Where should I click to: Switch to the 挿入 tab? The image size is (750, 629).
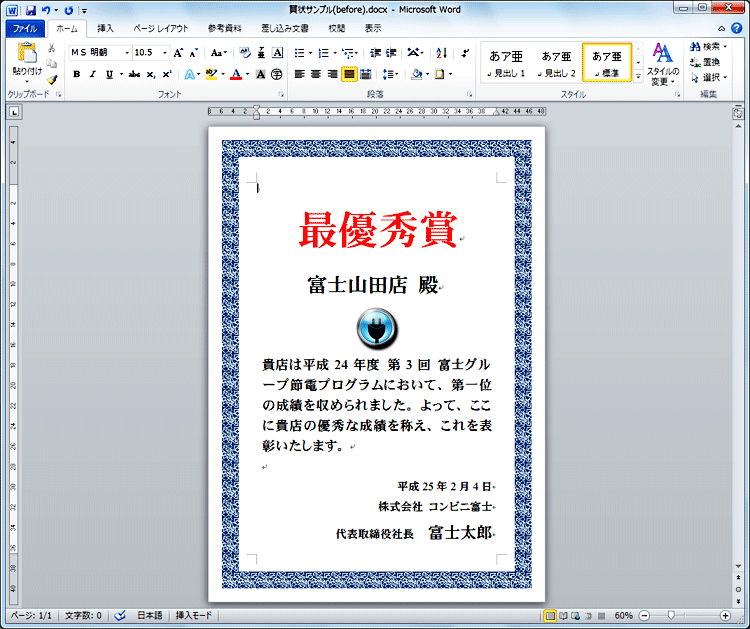pyautogui.click(x=105, y=29)
